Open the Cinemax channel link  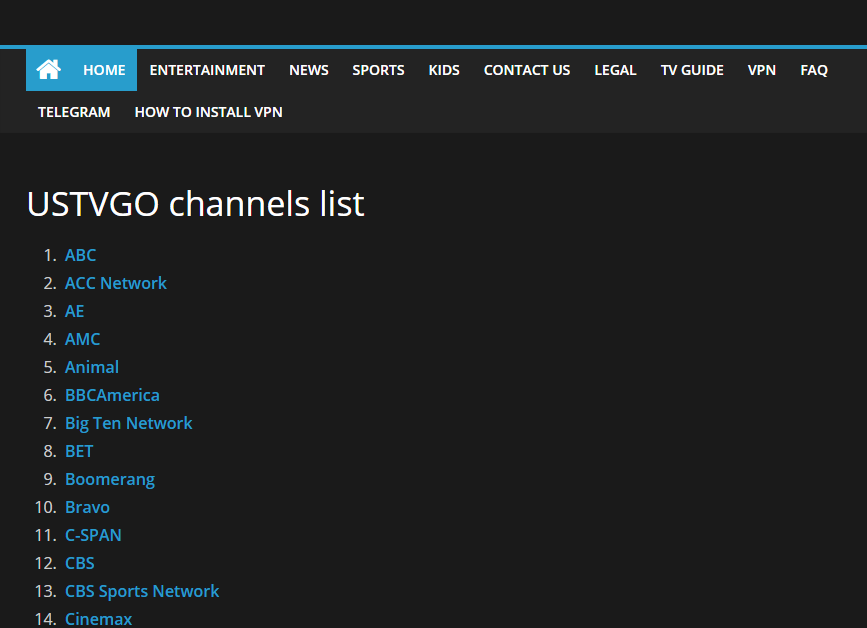[x=98, y=619]
